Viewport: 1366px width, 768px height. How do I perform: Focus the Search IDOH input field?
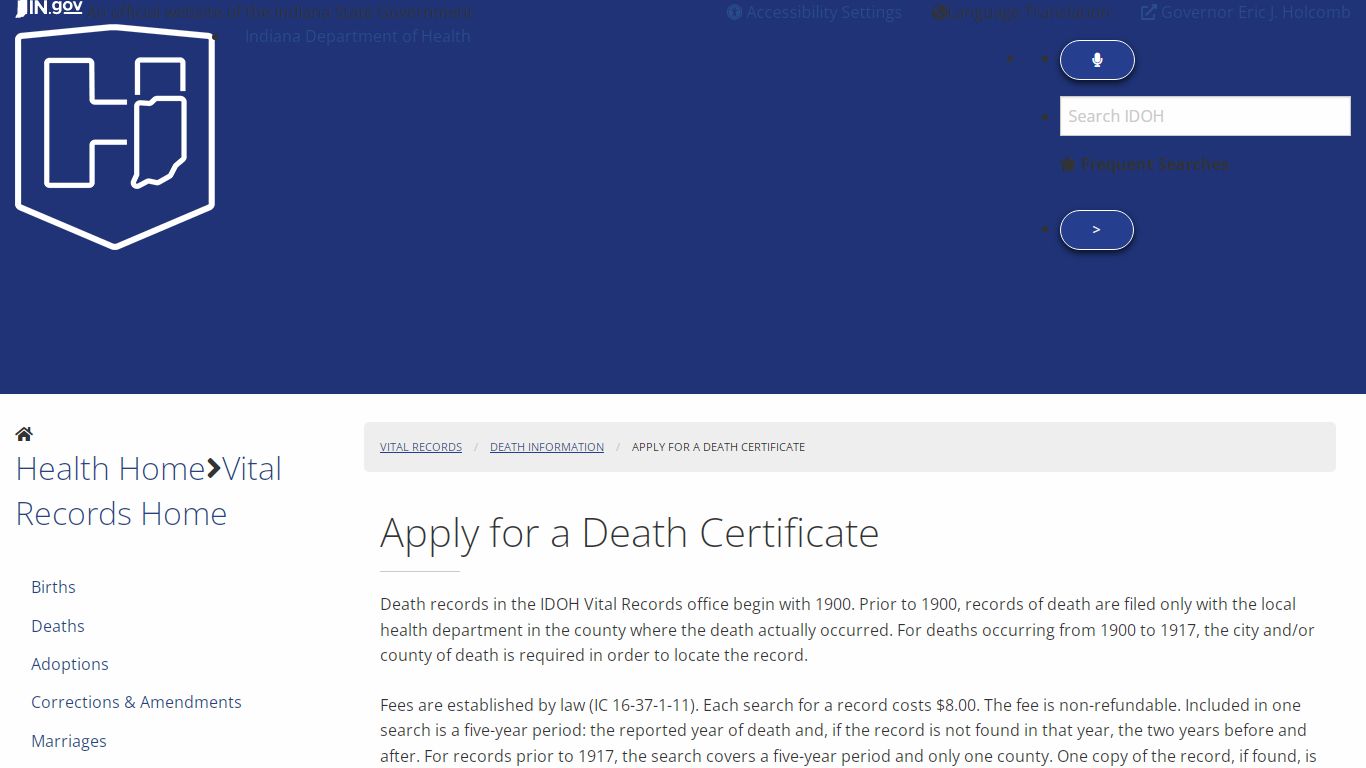pyautogui.click(x=1205, y=116)
